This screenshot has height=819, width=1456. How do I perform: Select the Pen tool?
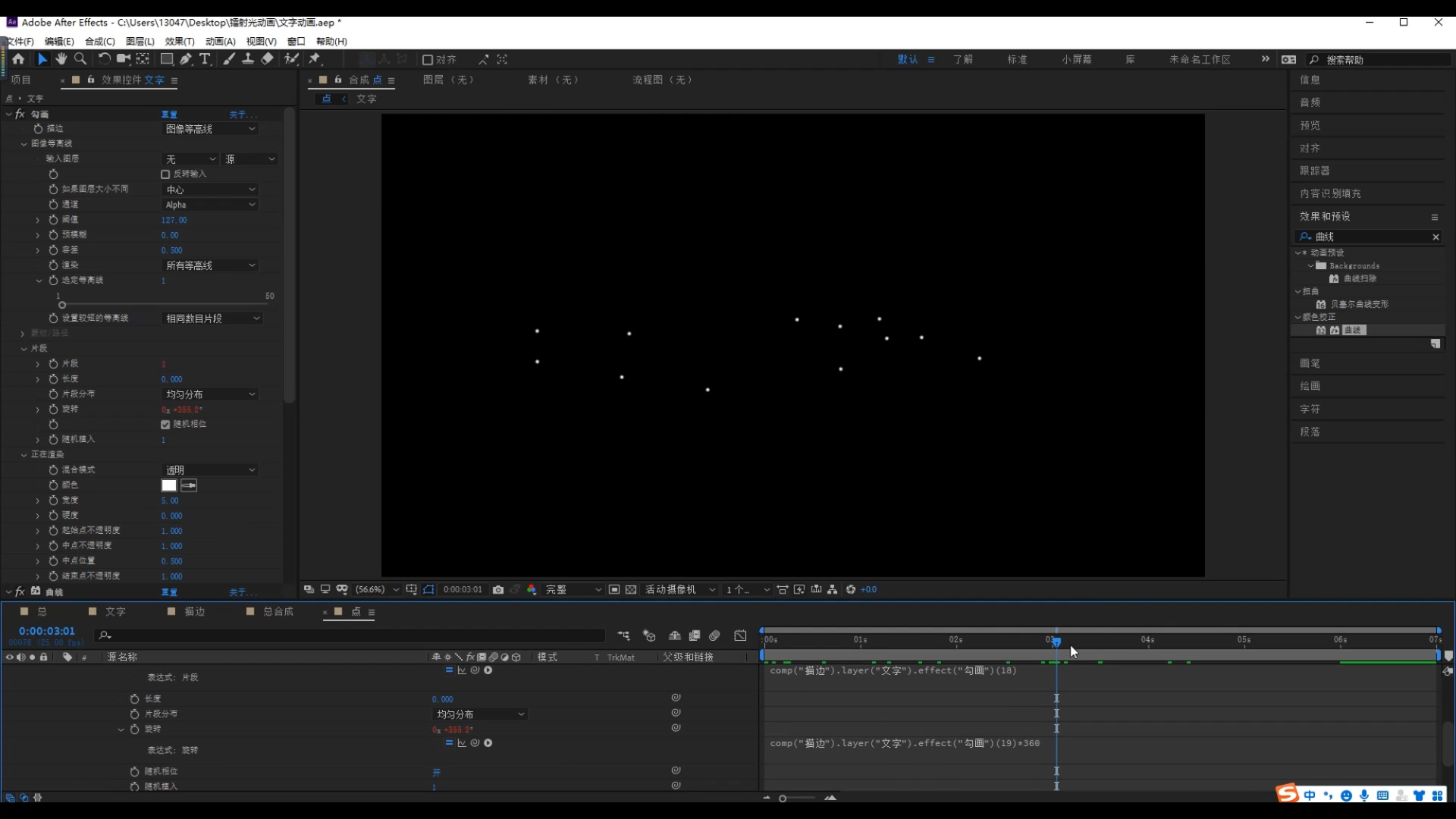pyautogui.click(x=186, y=59)
